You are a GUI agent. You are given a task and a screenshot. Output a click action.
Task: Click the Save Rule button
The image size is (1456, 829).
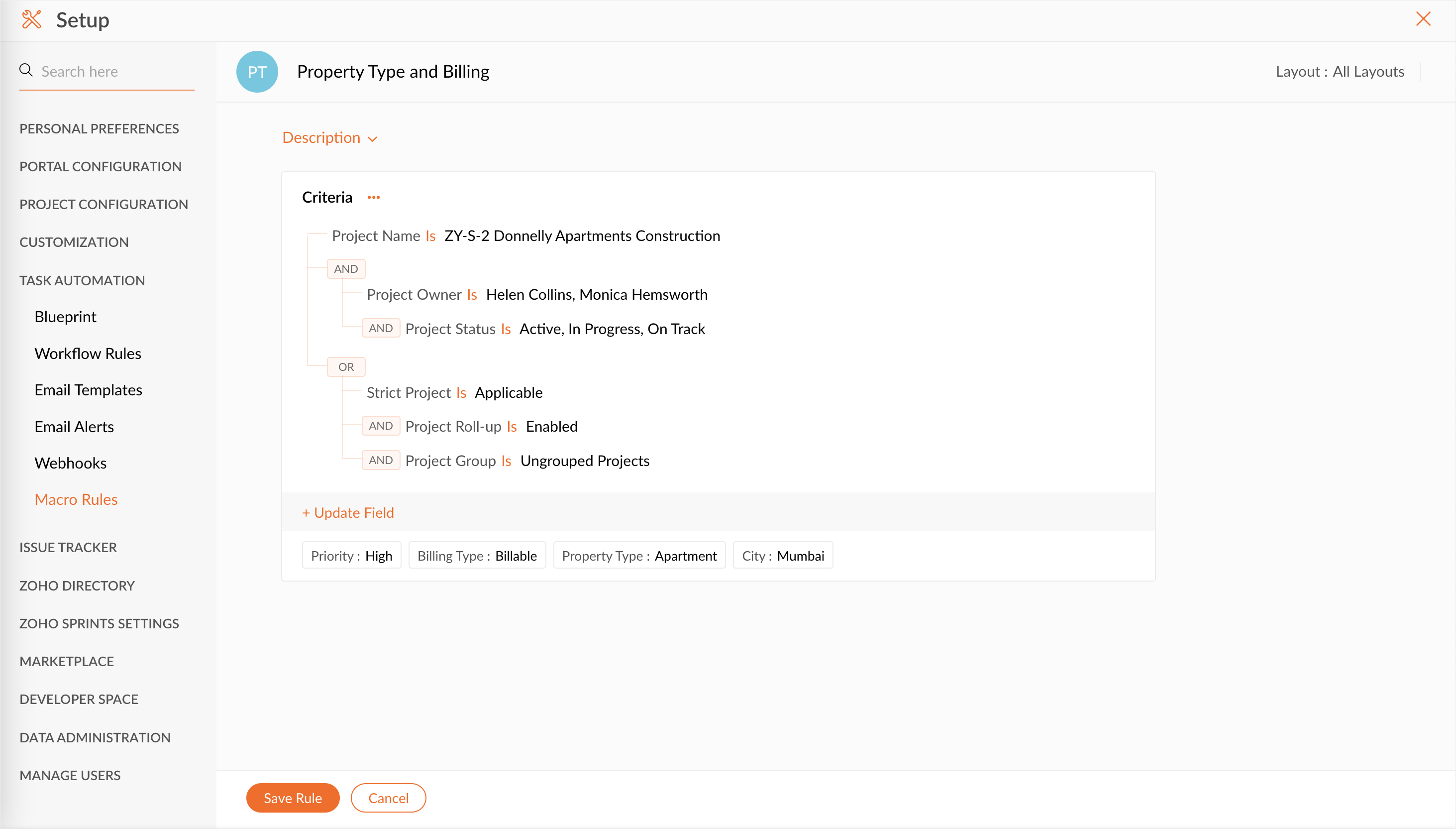[x=293, y=798]
